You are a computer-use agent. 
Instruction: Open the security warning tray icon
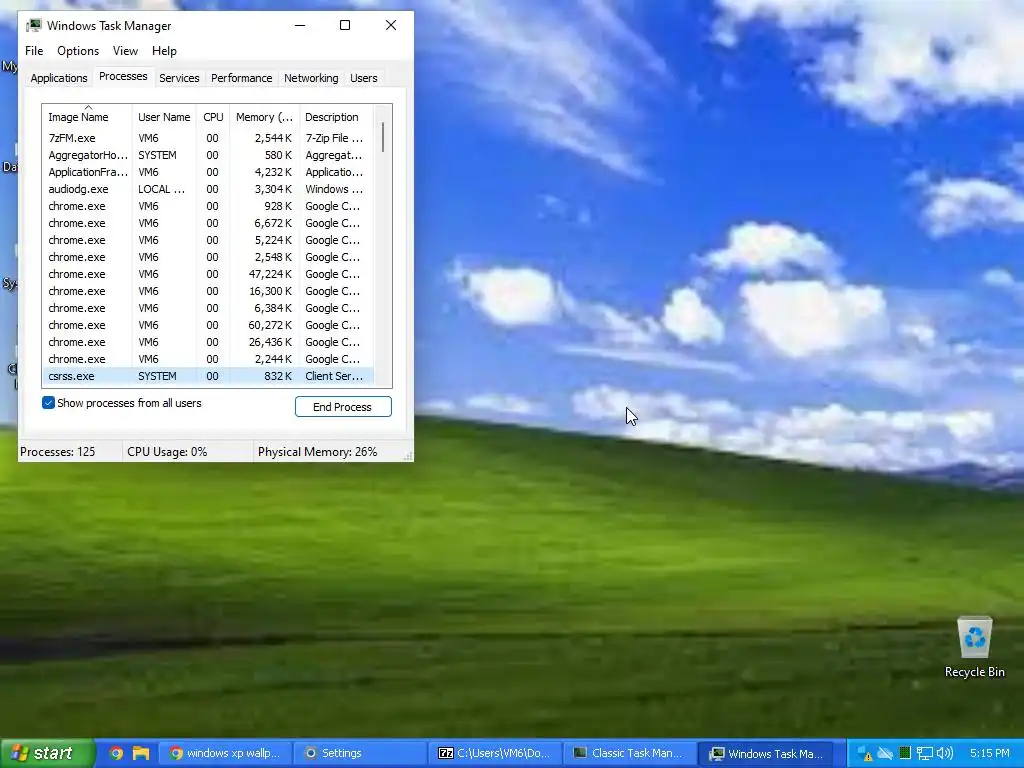865,754
